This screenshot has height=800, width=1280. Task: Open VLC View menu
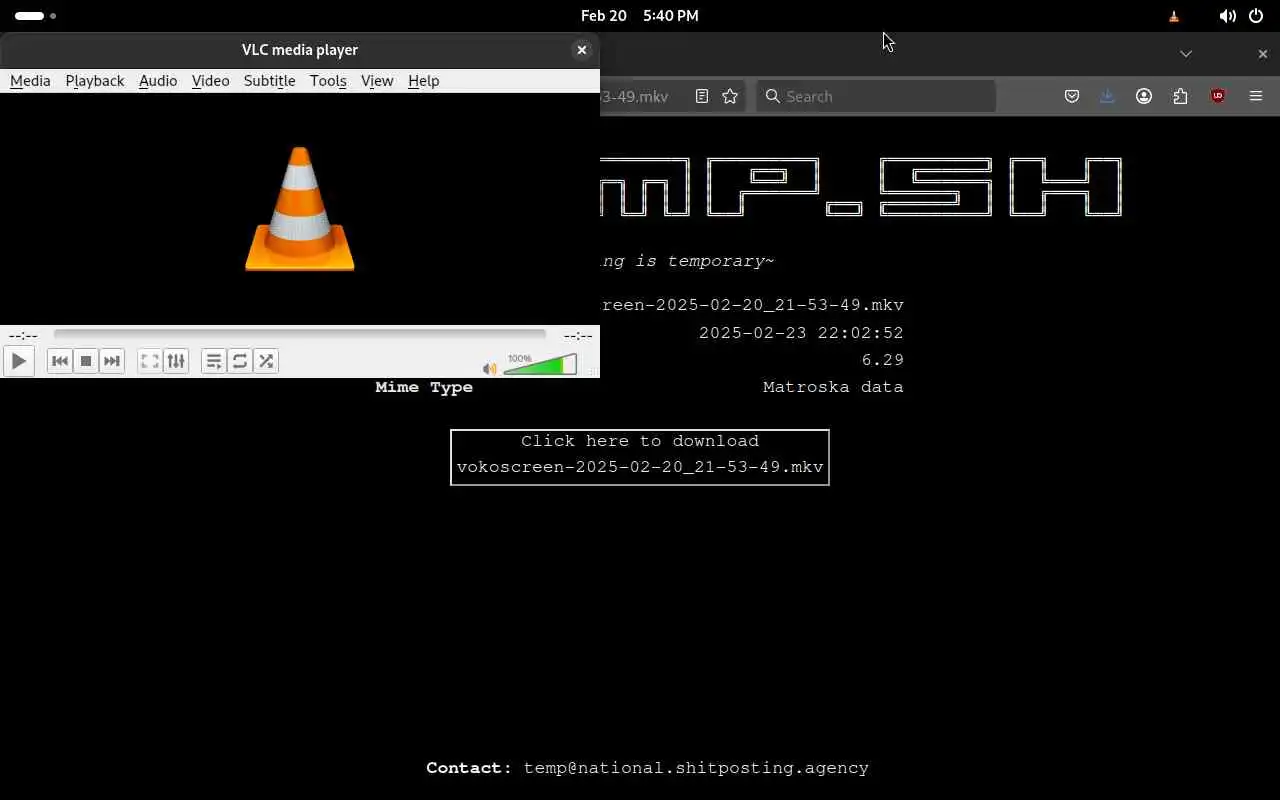click(x=377, y=81)
